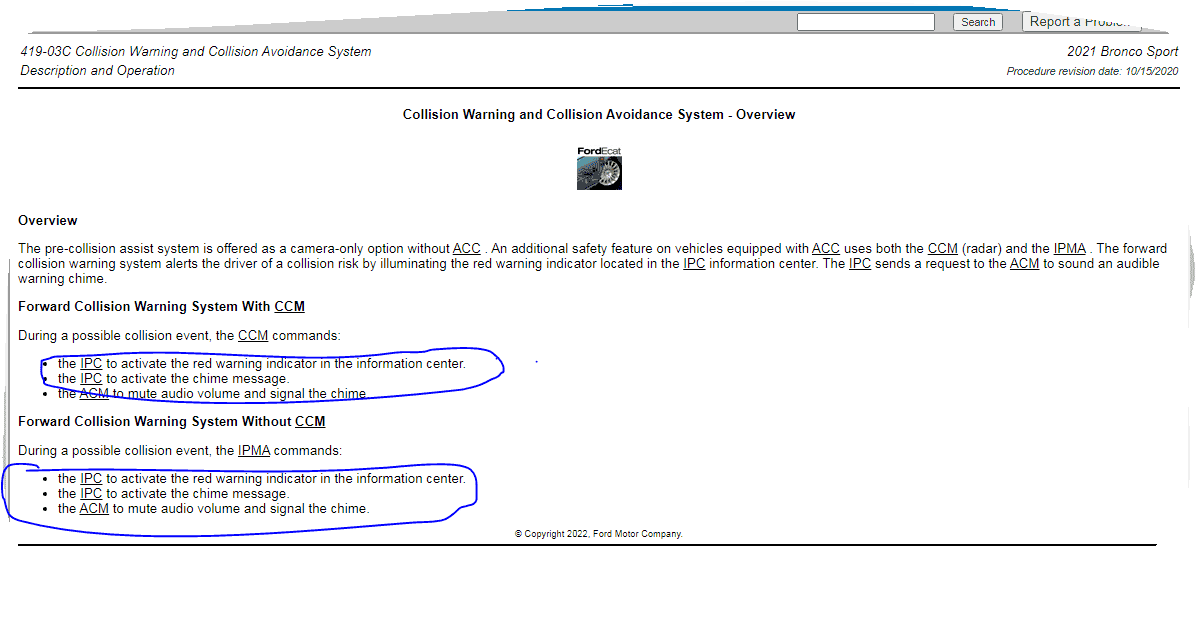Open the CCM link before '(radar)'
Image resolution: width=1196 pixels, height=618 pixels.
pos(942,249)
